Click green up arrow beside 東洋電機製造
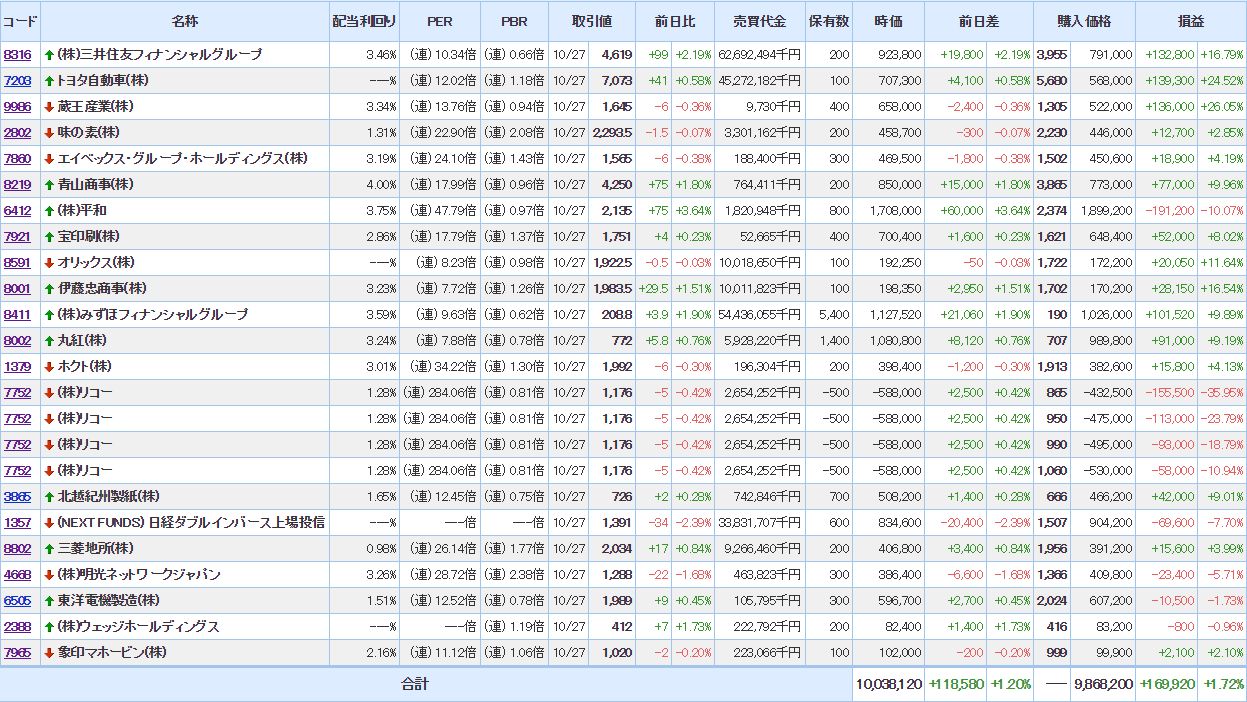 (x=49, y=600)
